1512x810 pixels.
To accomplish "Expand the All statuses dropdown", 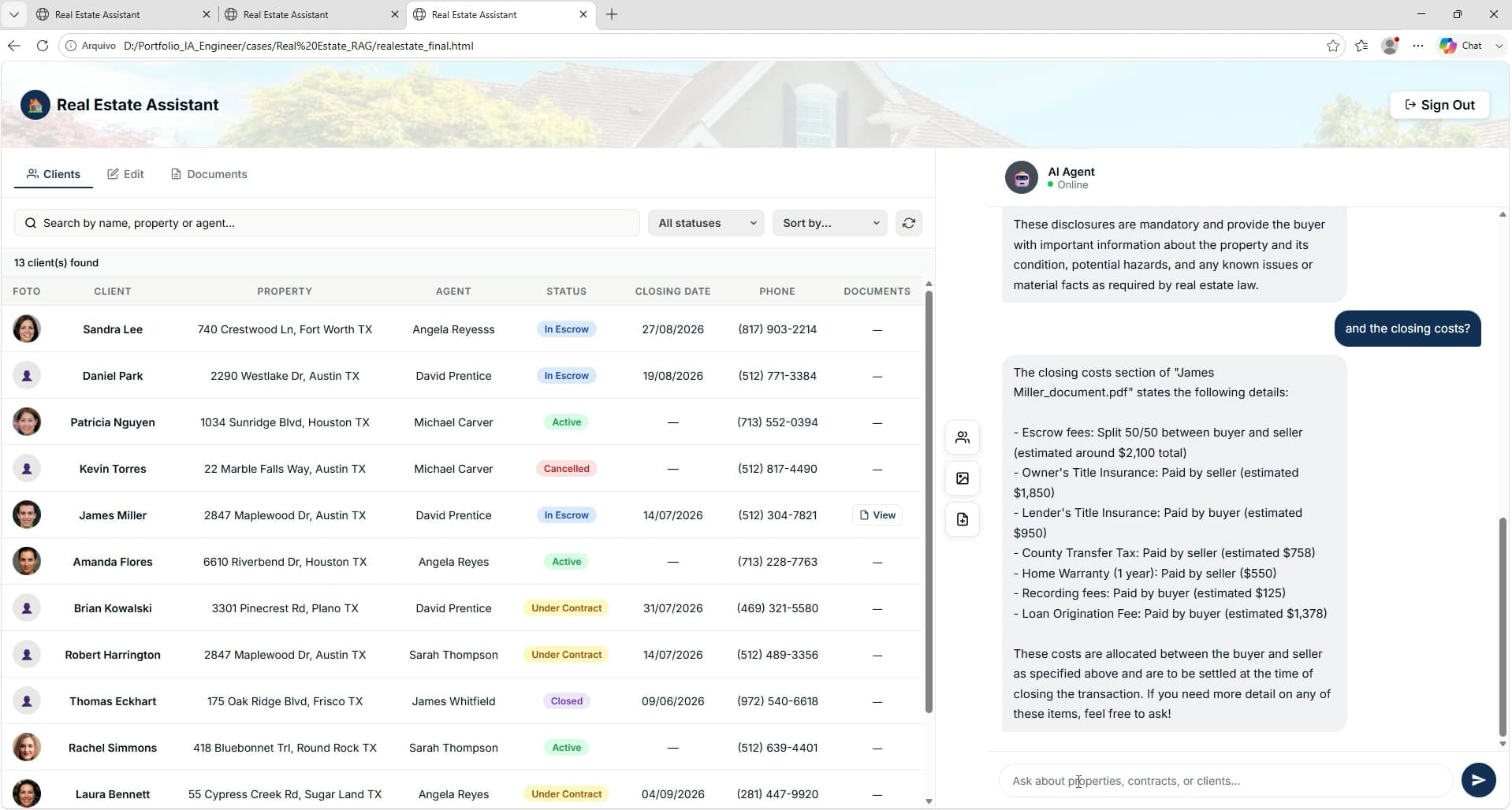I will [x=706, y=223].
